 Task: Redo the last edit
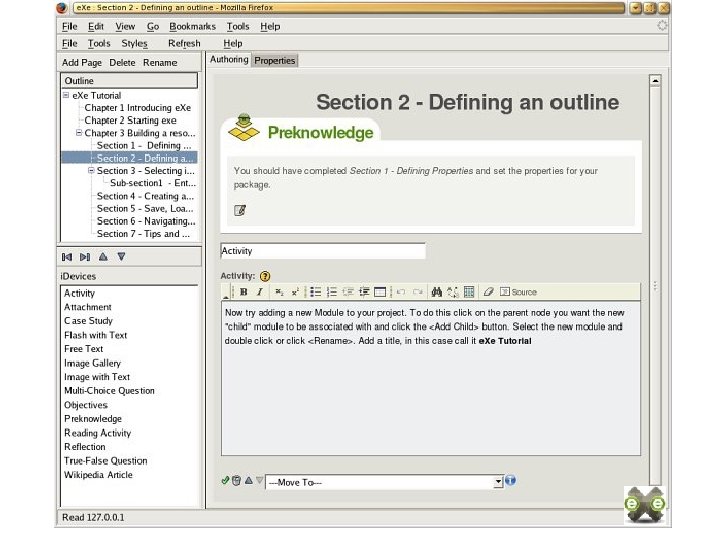click(x=417, y=292)
